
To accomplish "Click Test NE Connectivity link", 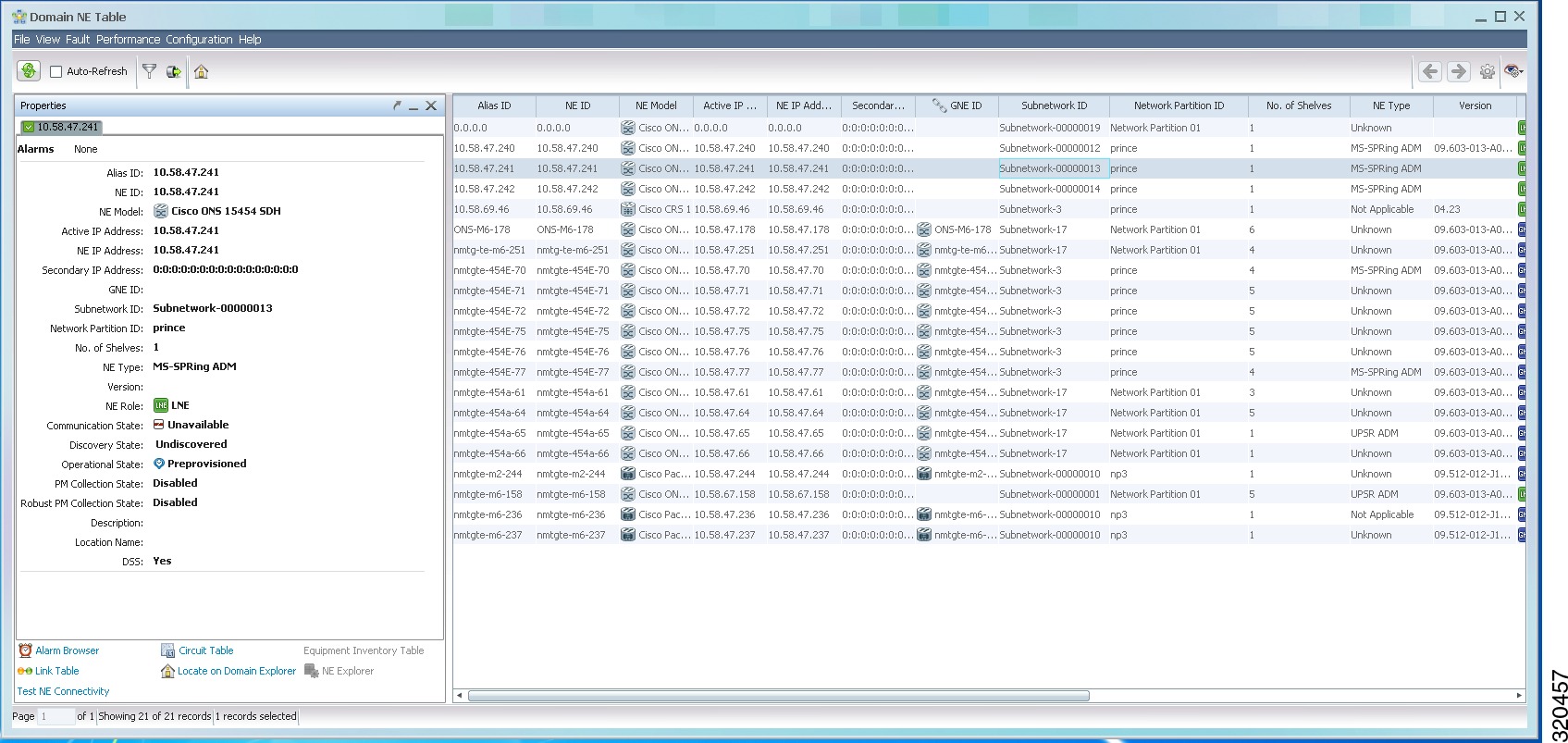I will point(63,691).
